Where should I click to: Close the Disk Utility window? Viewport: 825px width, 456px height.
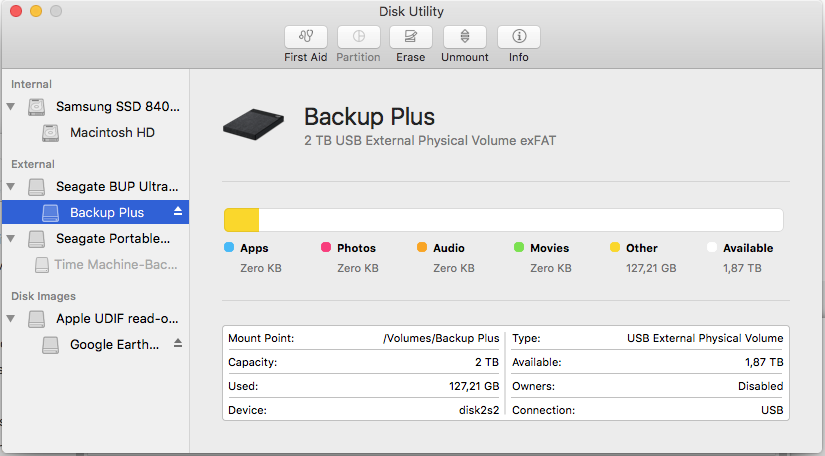tap(16, 11)
